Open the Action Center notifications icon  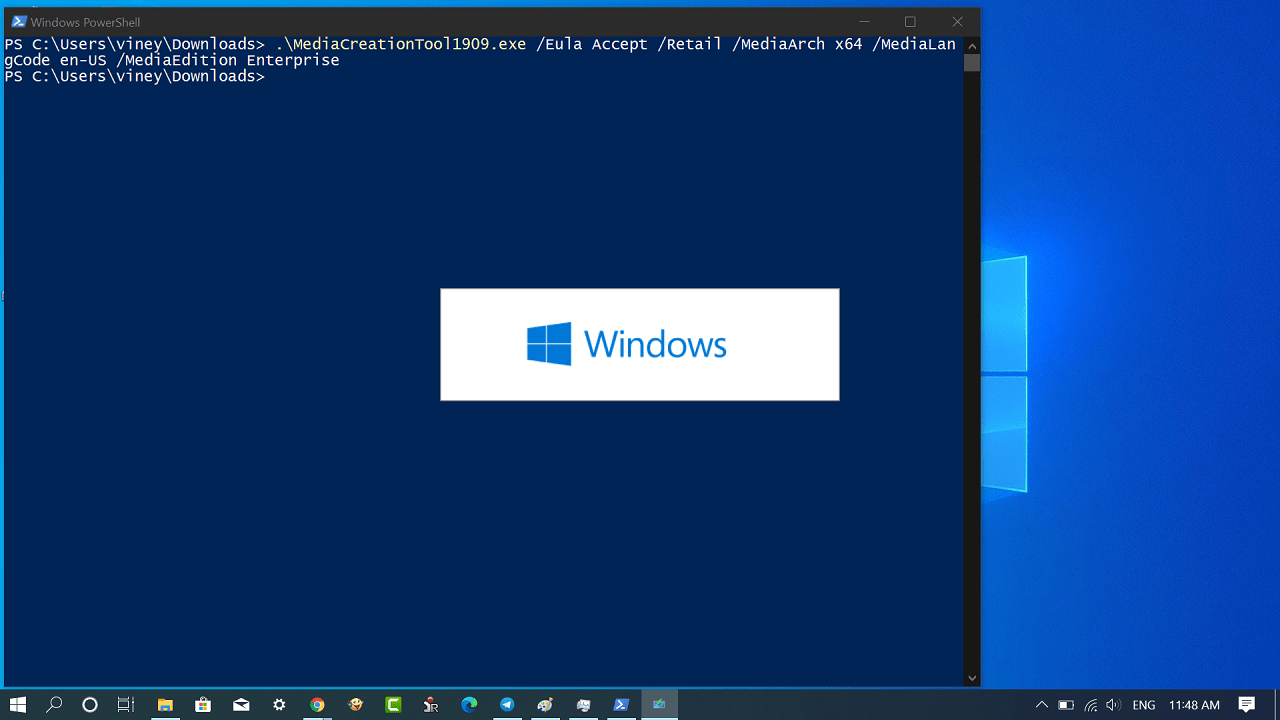(1247, 705)
